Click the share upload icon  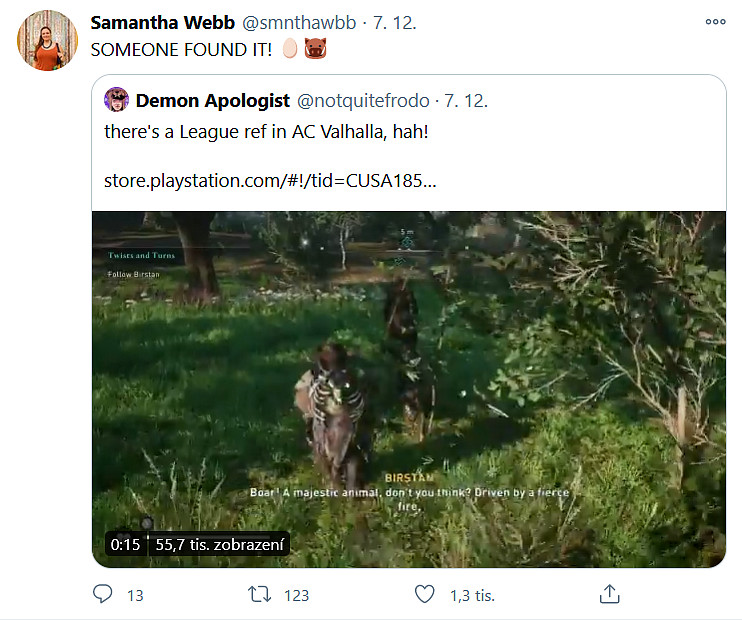pyautogui.click(x=609, y=594)
